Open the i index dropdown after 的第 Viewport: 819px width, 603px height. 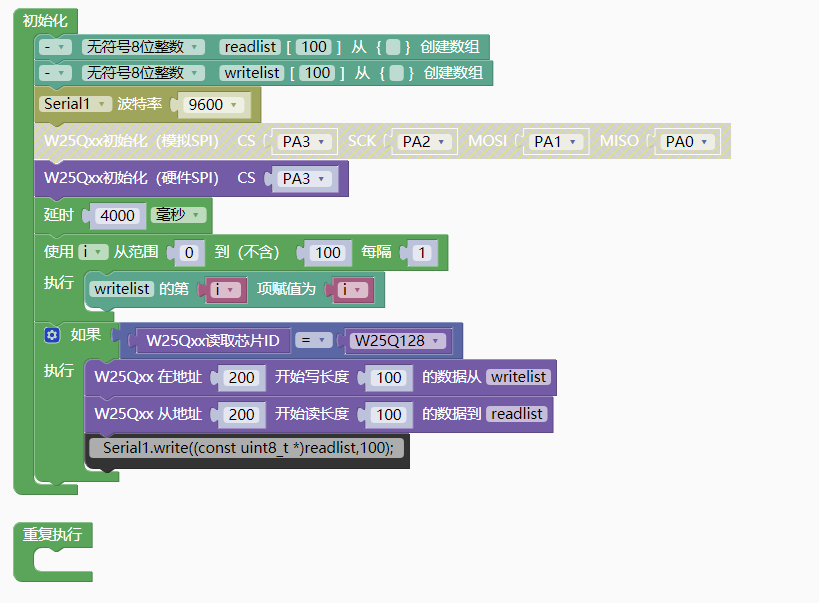pos(225,289)
